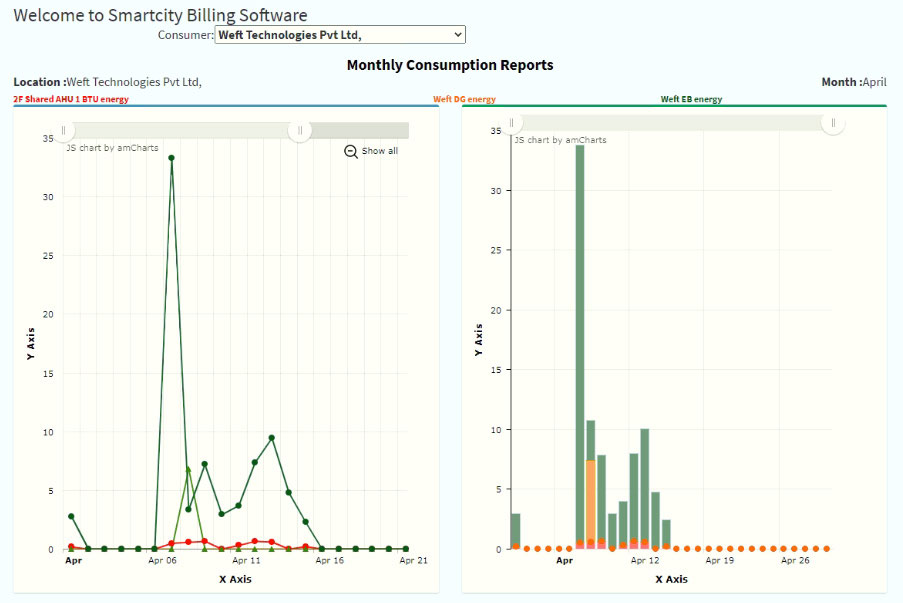Select the 2F Shared AHU 1 BTU energy label
Image resolution: width=903 pixels, height=603 pixels.
pyautogui.click(x=71, y=99)
